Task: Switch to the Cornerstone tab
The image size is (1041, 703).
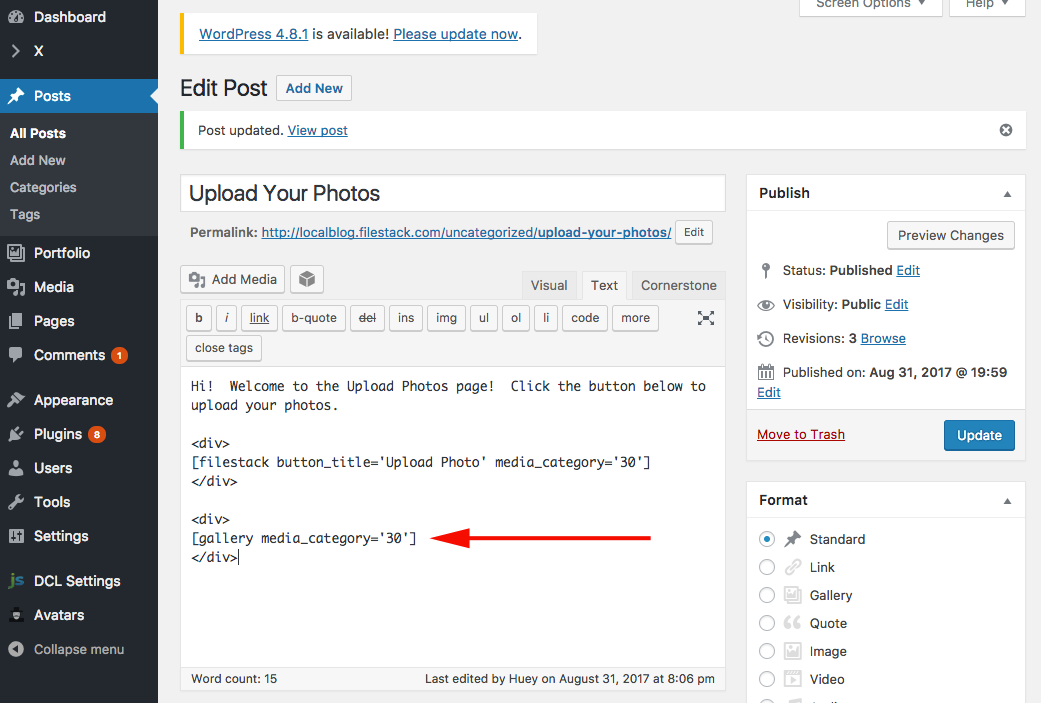Action: [679, 285]
